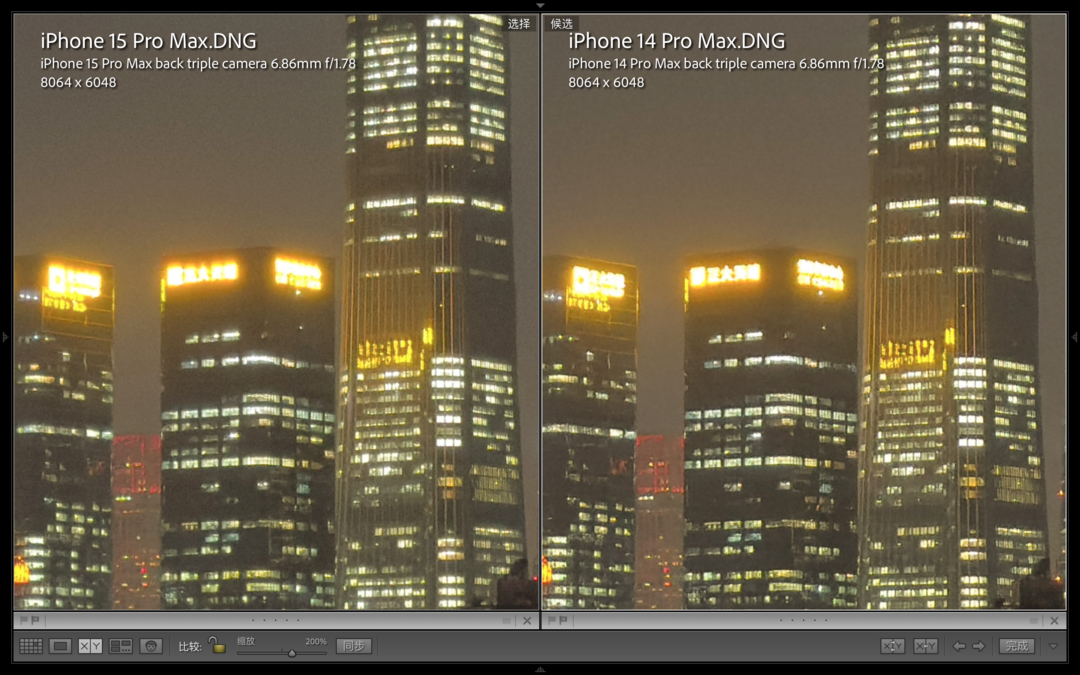The width and height of the screenshot is (1080, 675).
Task: Toggle reject flag under iPhone 14 photo
Action: click(564, 621)
